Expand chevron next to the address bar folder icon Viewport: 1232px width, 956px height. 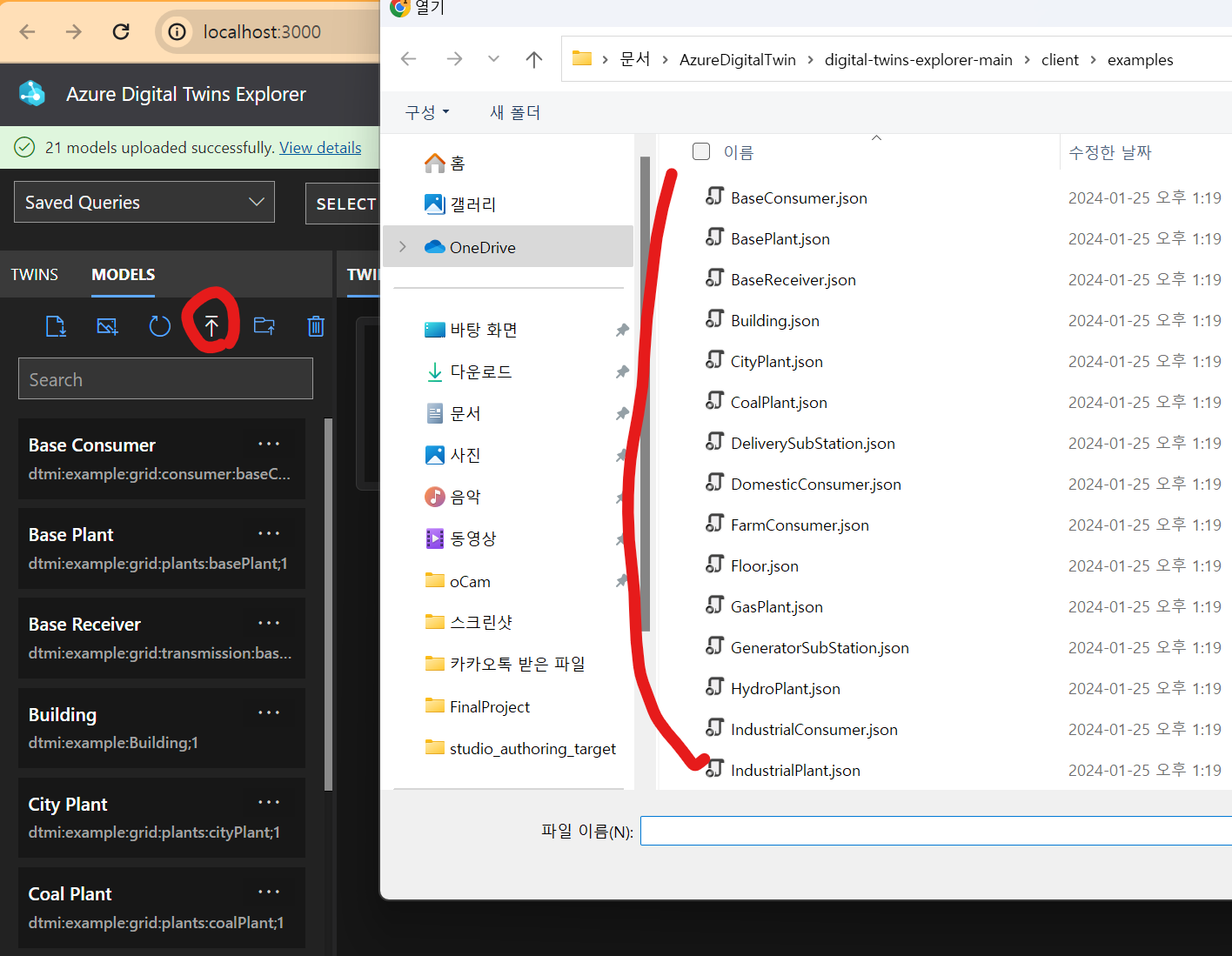(606, 60)
